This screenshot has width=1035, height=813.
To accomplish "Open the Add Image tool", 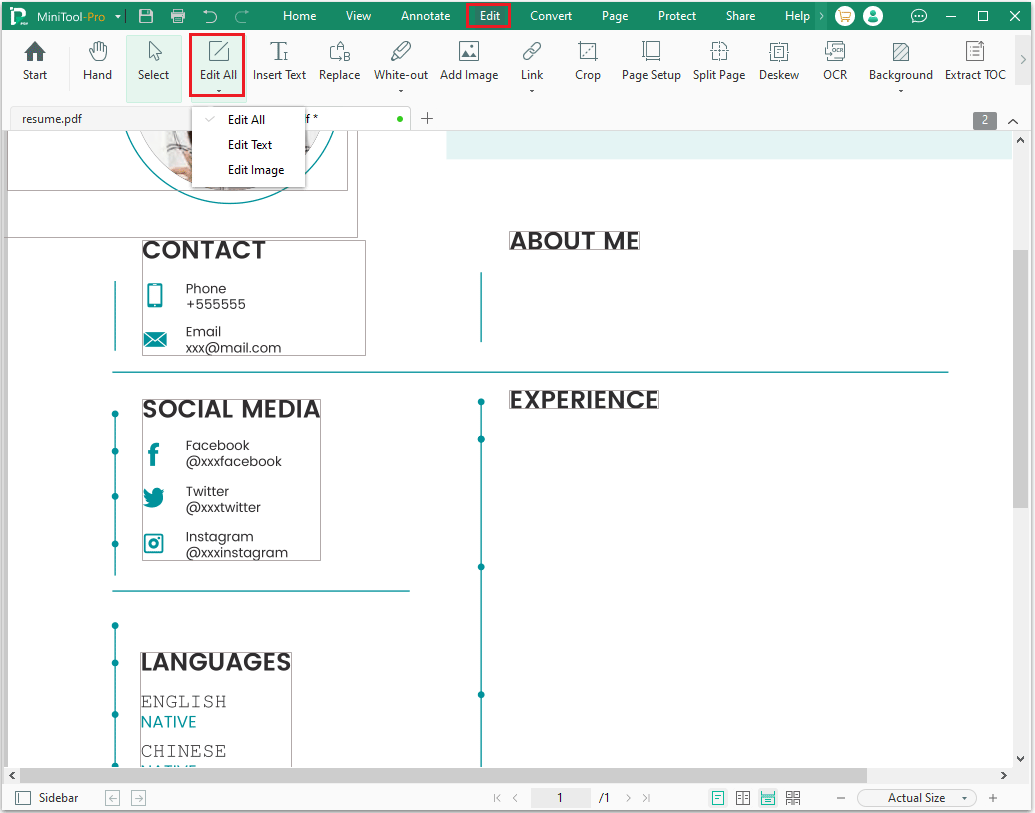I will click(x=469, y=62).
